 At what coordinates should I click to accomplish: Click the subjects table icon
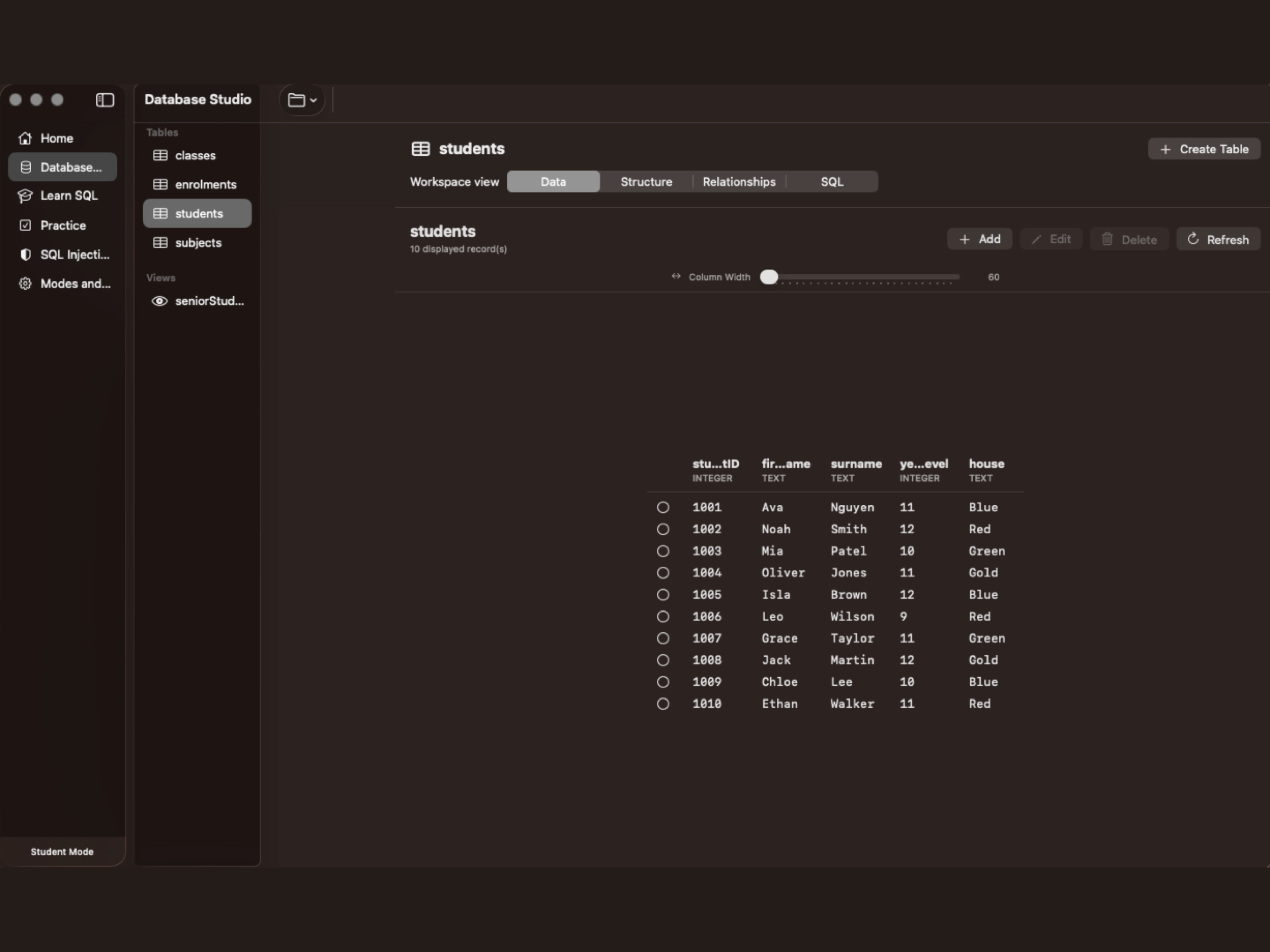(x=160, y=243)
